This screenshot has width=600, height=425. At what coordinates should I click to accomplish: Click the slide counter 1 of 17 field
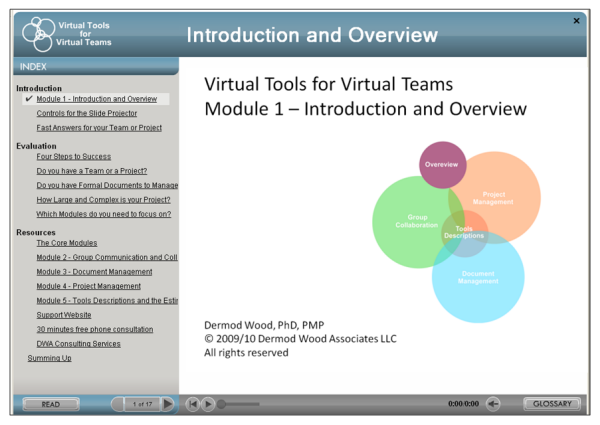(142, 404)
